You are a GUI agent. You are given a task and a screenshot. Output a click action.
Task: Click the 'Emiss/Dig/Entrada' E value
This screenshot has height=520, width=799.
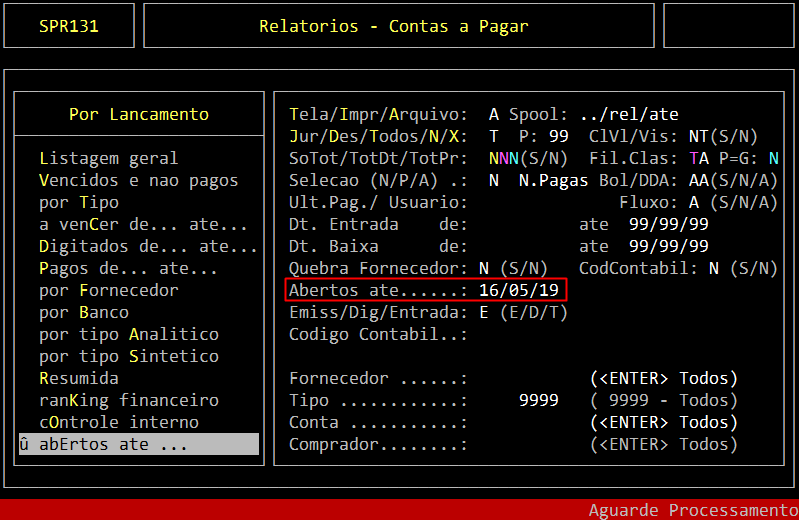(484, 312)
